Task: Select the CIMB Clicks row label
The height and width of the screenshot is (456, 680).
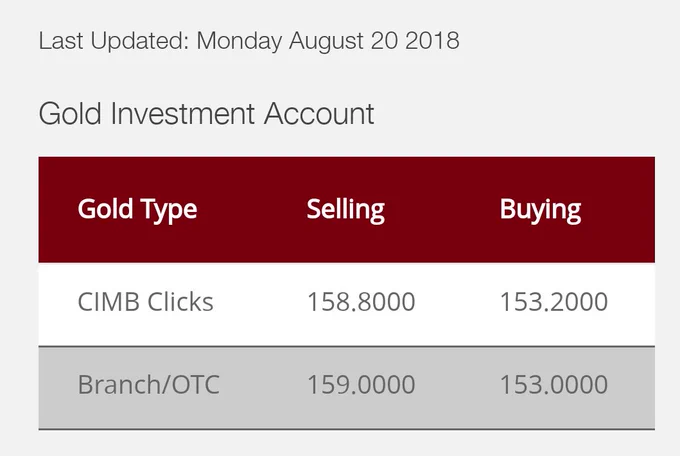Action: 146,302
